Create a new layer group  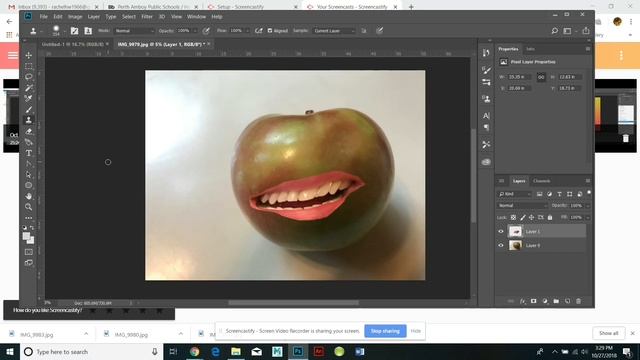pyautogui.click(x=556, y=301)
